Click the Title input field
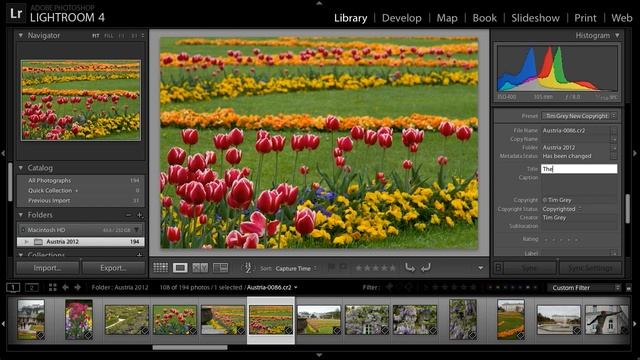The image size is (640, 360). click(x=579, y=169)
